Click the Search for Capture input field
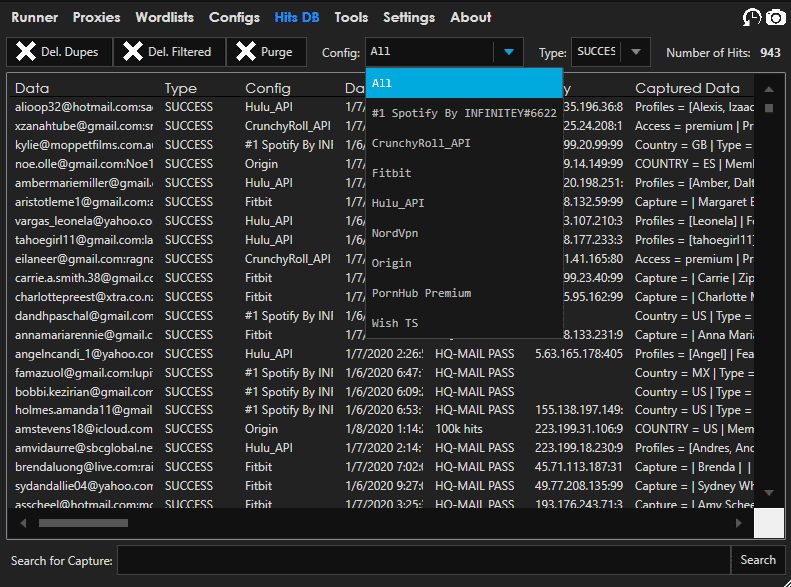Image resolution: width=791 pixels, height=587 pixels. click(x=423, y=560)
